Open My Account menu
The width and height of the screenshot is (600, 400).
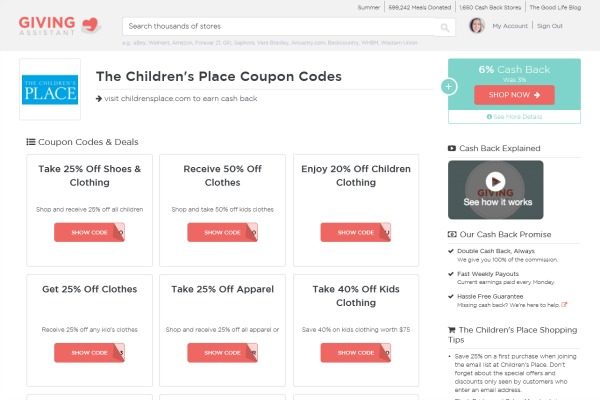510,26
